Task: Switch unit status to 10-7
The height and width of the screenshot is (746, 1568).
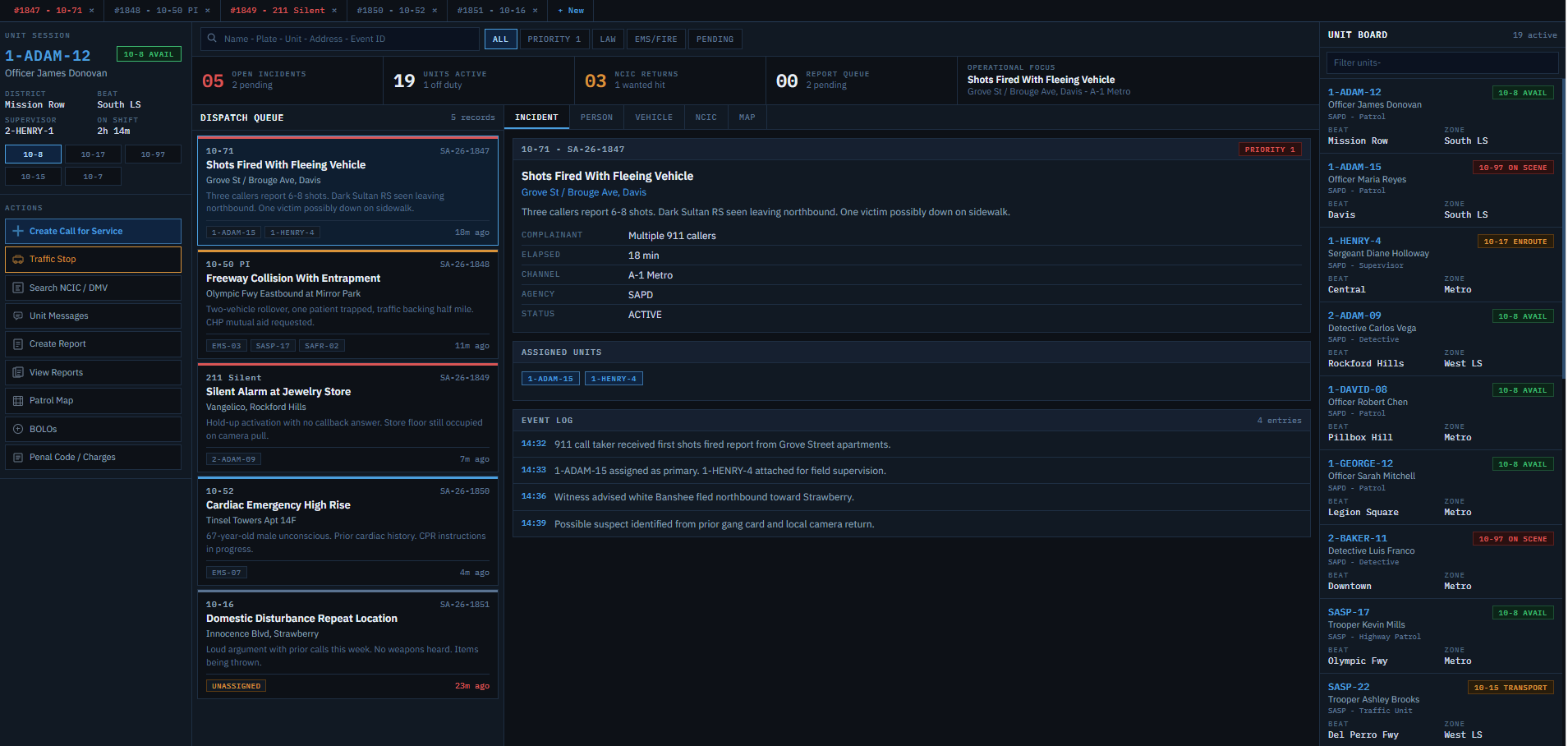Action: (x=93, y=177)
